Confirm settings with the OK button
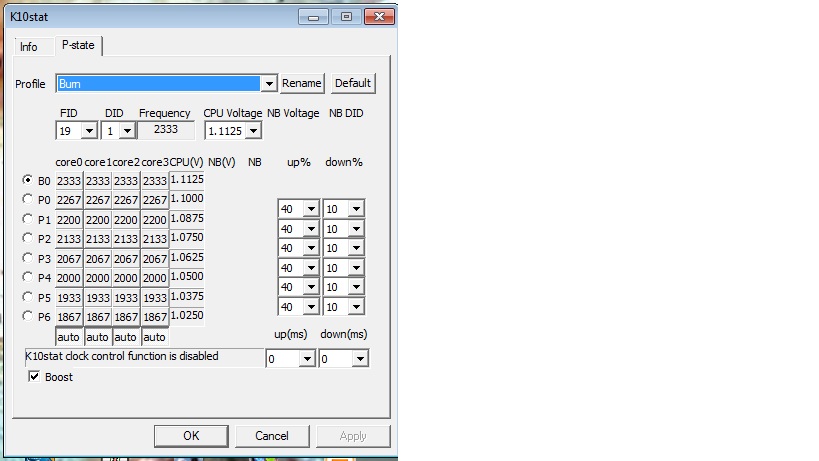The width and height of the screenshot is (819, 461). coord(191,436)
